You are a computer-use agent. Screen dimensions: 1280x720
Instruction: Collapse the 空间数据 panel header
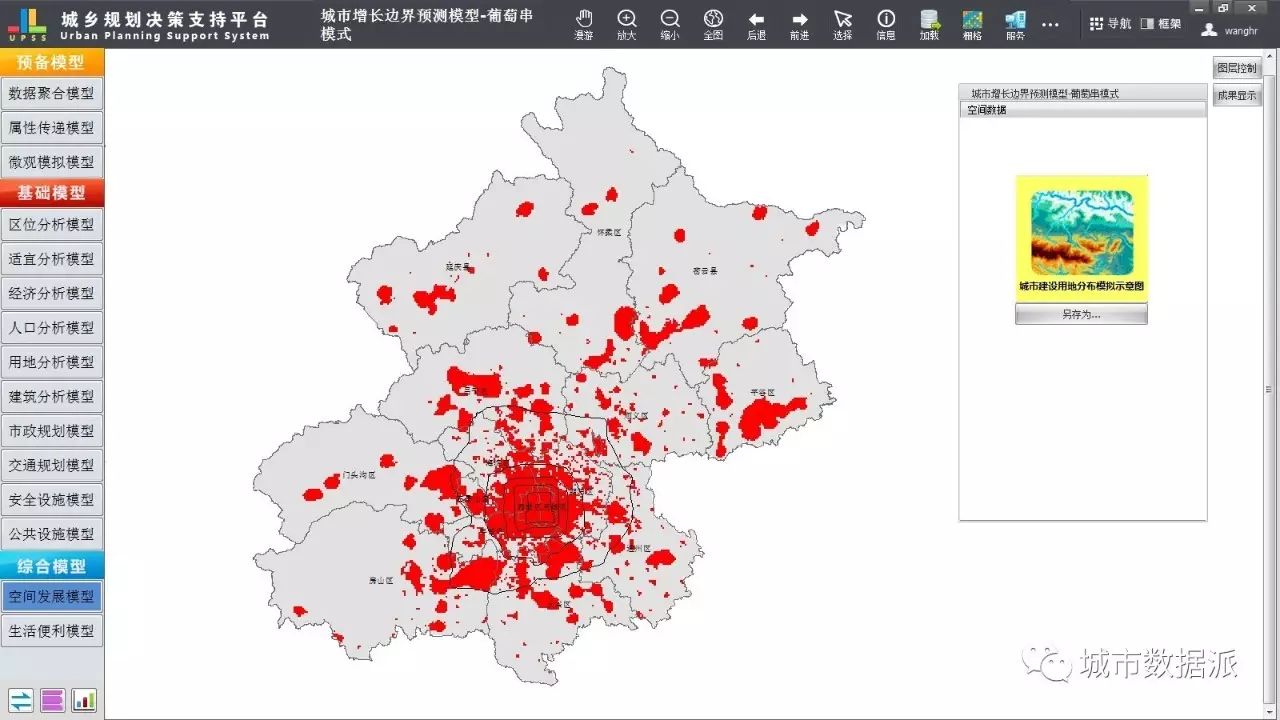pyautogui.click(x=1083, y=110)
